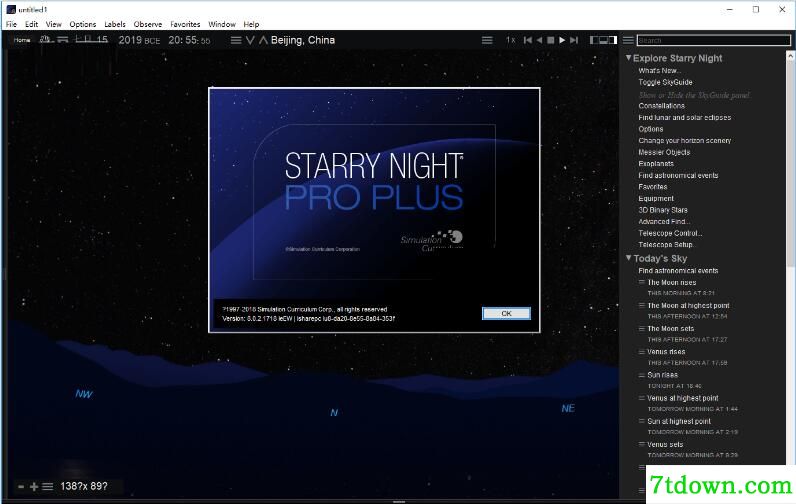This screenshot has width=796, height=504.
Task: Open Beijing, China location selector
Action: coord(303,40)
